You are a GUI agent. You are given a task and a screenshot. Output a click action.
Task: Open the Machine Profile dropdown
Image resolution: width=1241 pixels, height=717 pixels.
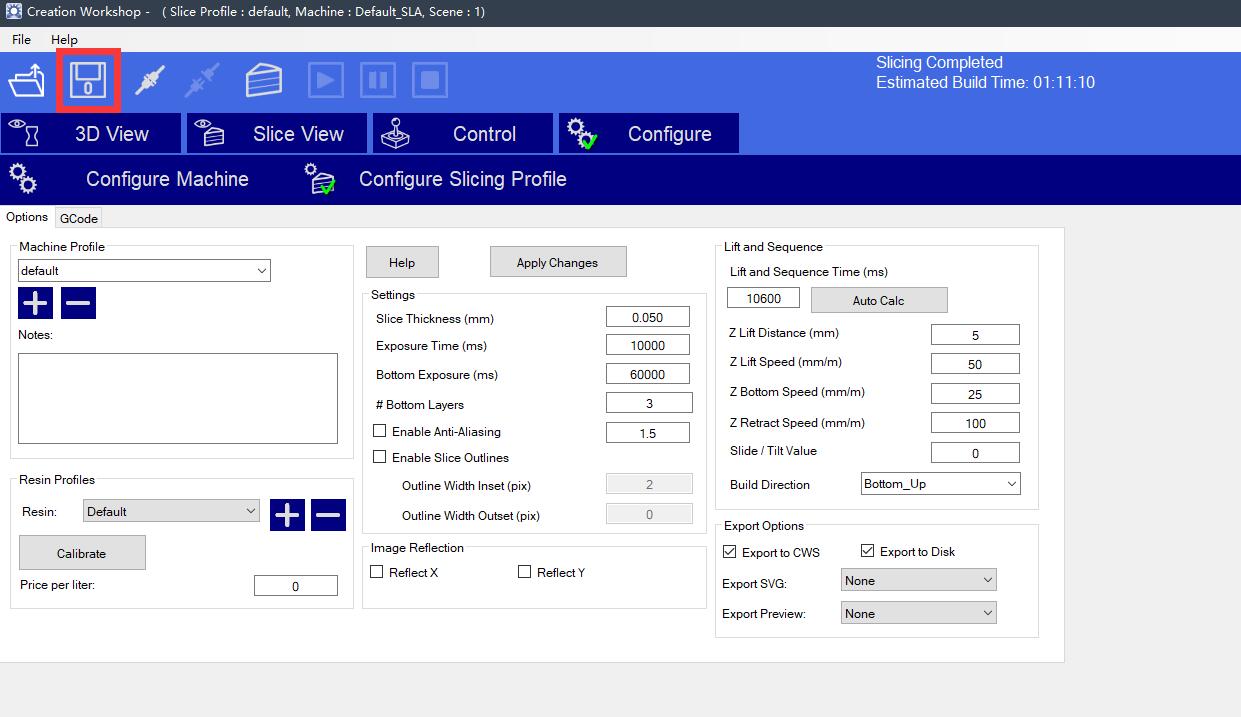tap(144, 270)
